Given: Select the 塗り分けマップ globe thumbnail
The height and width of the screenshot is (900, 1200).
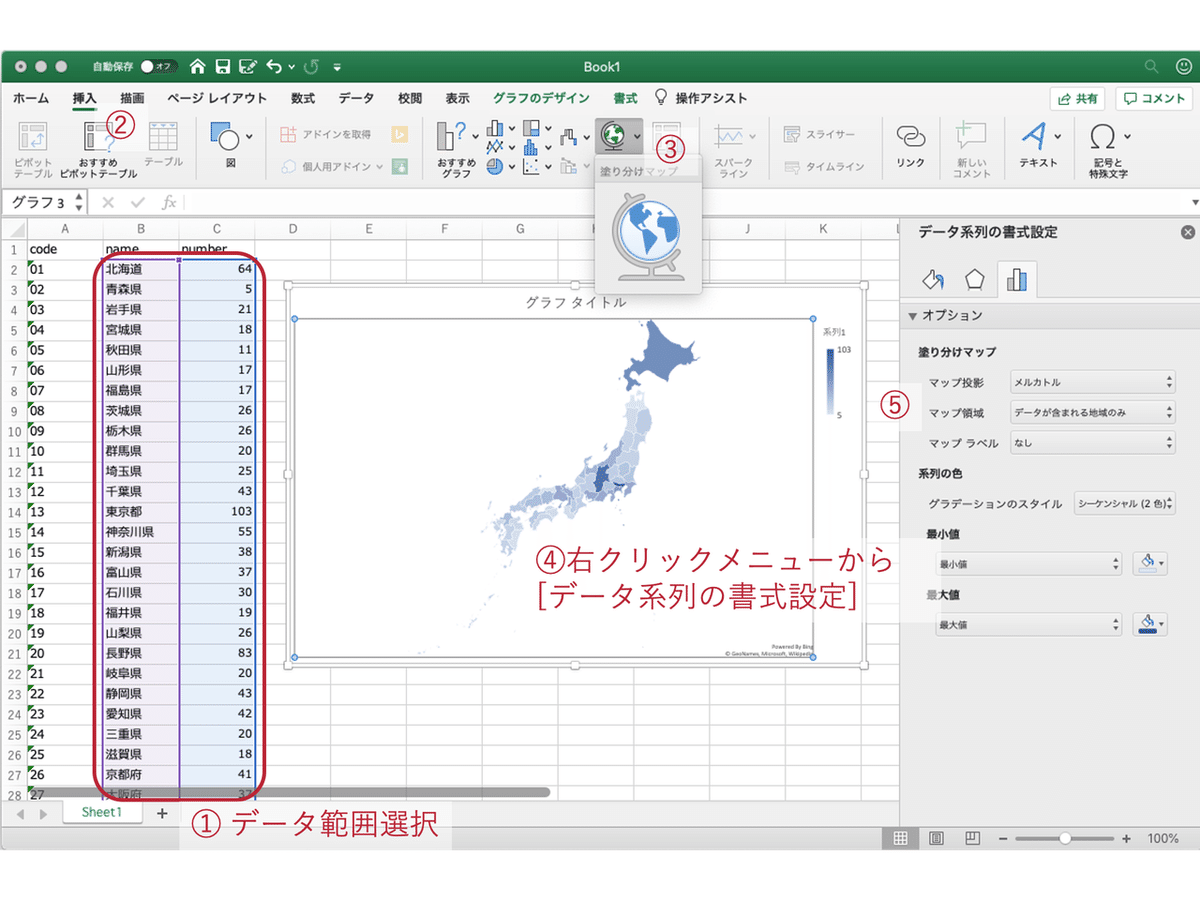Looking at the screenshot, I should point(647,239).
